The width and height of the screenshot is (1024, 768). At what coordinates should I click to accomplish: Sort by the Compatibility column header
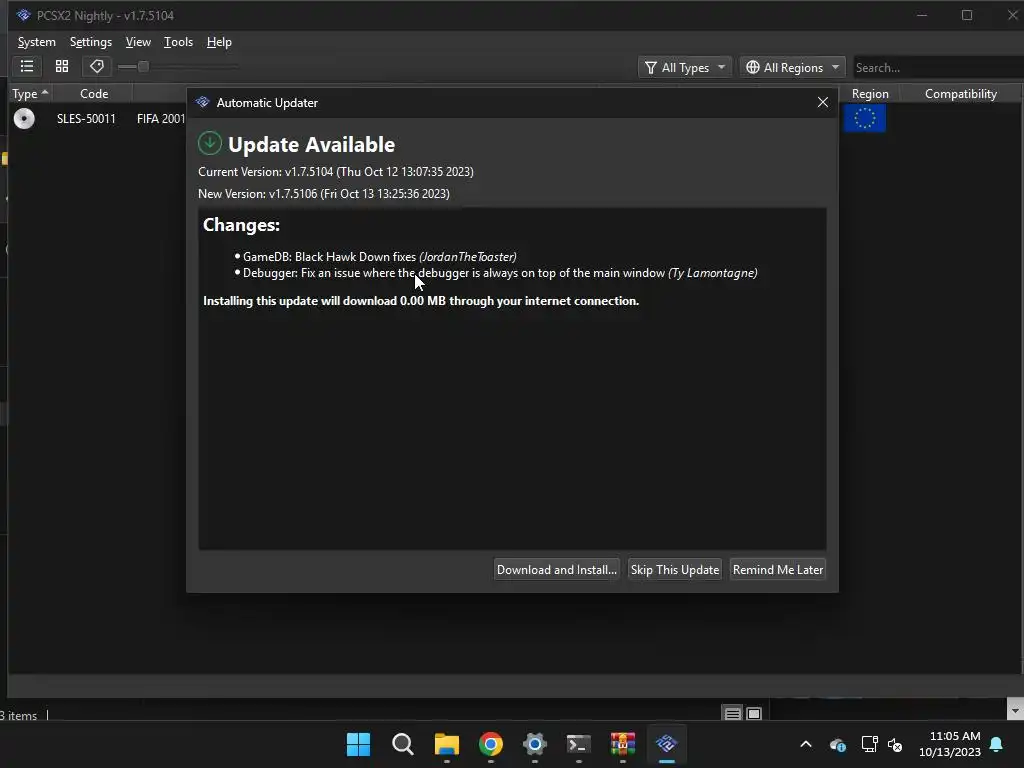[961, 93]
